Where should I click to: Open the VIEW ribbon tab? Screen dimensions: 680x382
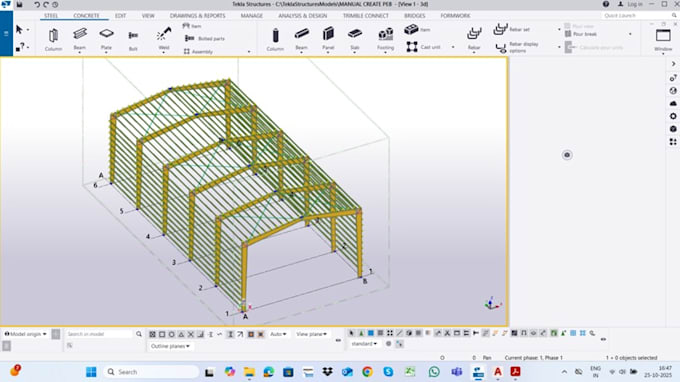(x=148, y=16)
